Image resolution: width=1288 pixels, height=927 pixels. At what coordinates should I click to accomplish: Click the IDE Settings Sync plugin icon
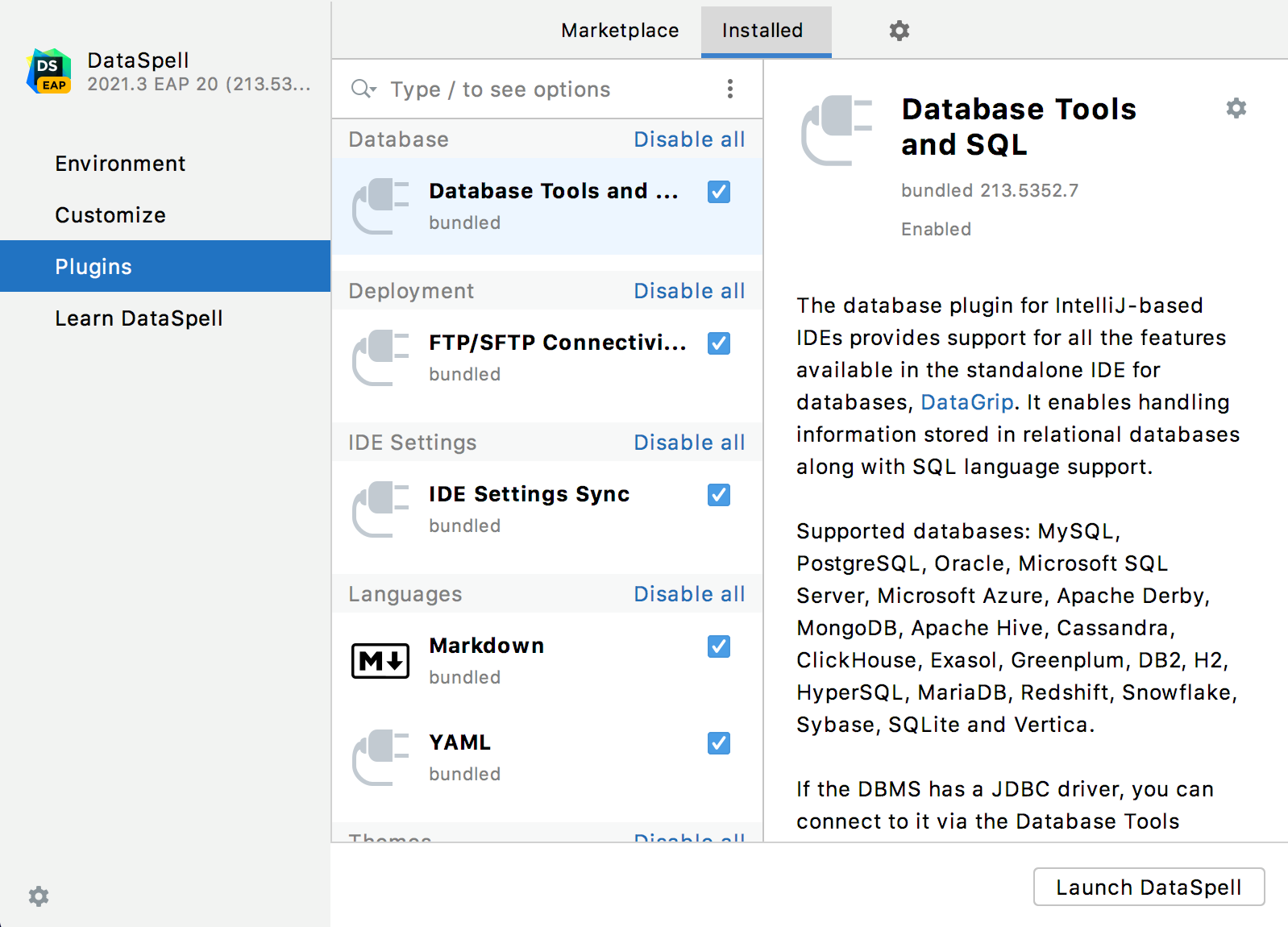tap(380, 509)
